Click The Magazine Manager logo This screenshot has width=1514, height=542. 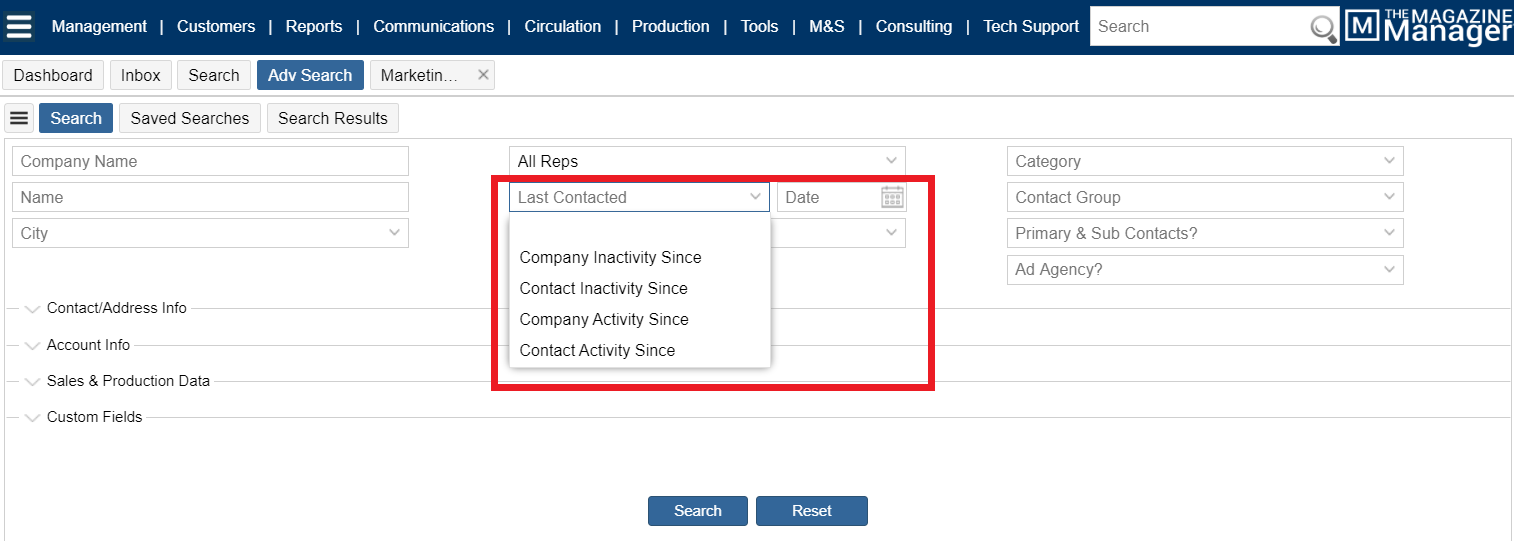coord(1427,27)
